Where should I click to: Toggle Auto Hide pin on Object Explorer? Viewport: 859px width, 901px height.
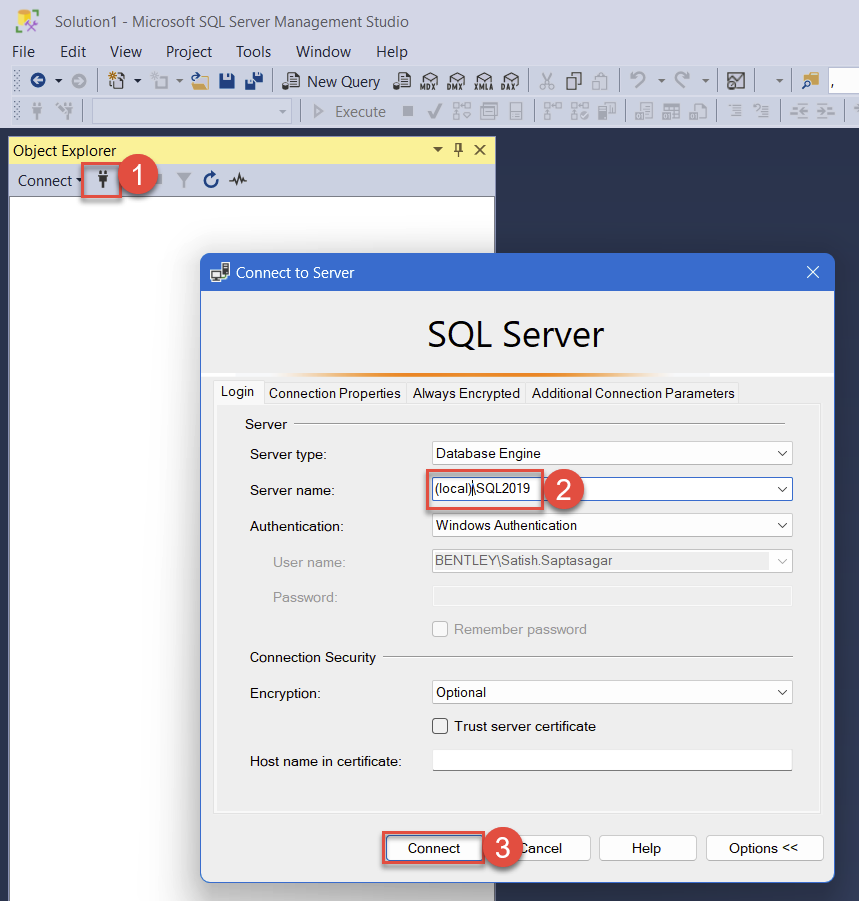click(x=458, y=150)
